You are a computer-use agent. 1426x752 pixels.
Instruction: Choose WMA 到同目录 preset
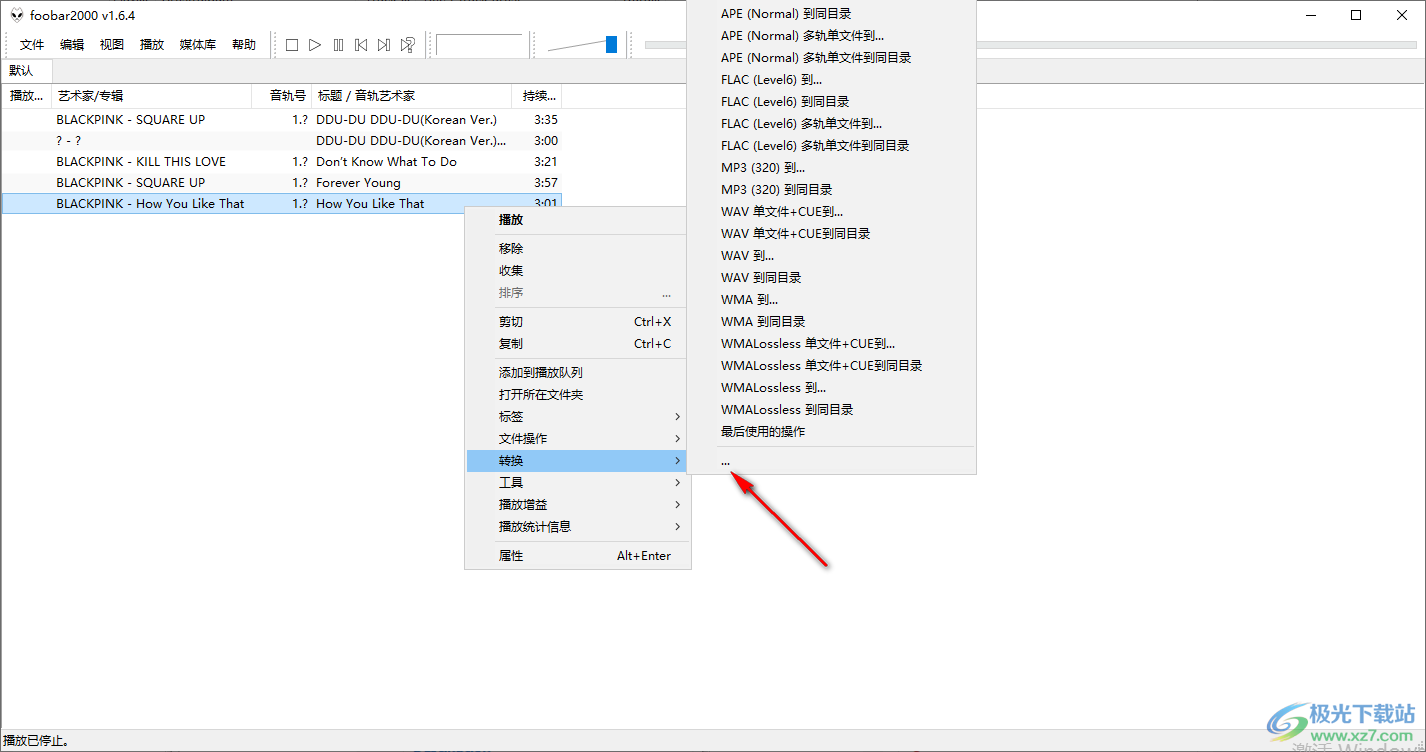(831, 322)
